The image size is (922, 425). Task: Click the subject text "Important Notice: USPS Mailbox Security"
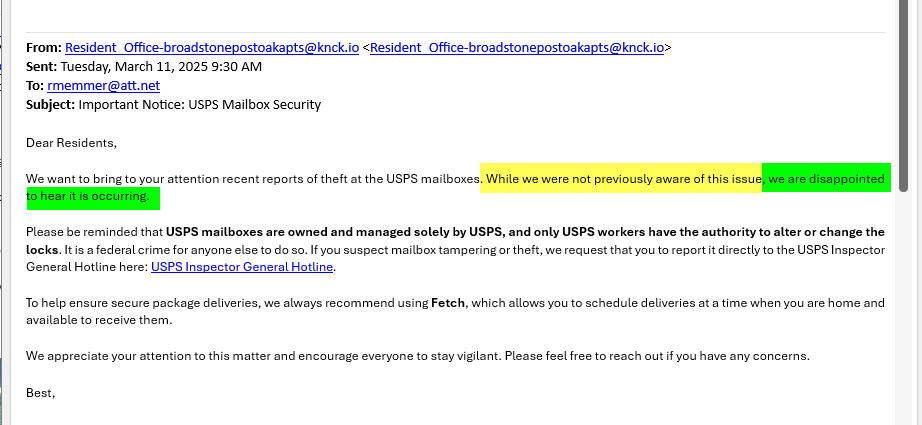tap(200, 104)
